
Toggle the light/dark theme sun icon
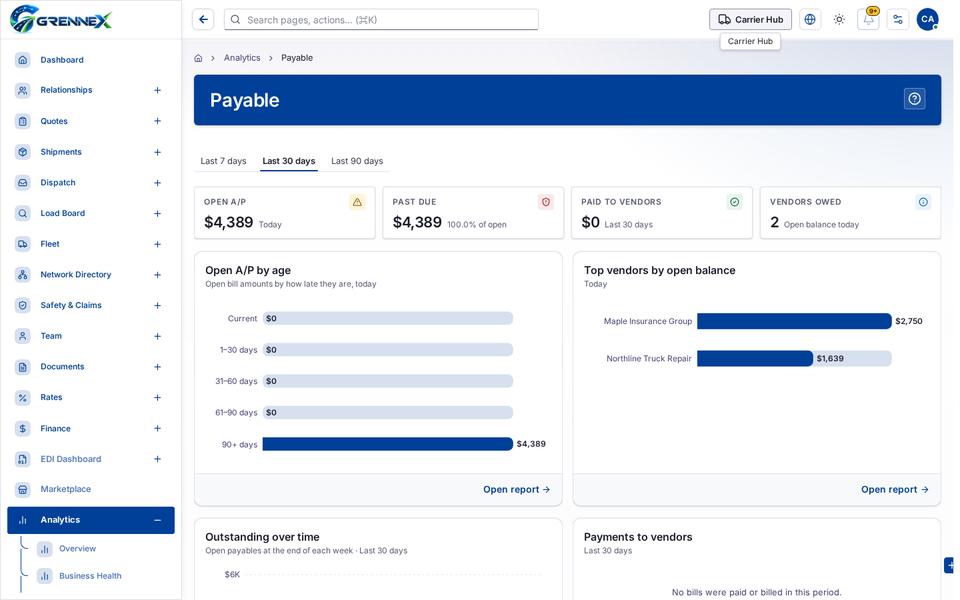click(839, 20)
